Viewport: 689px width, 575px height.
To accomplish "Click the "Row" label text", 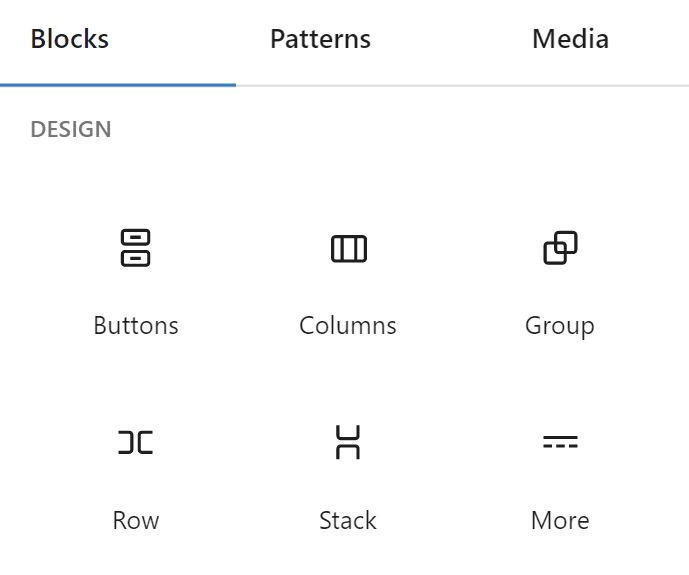I will [x=136, y=521].
